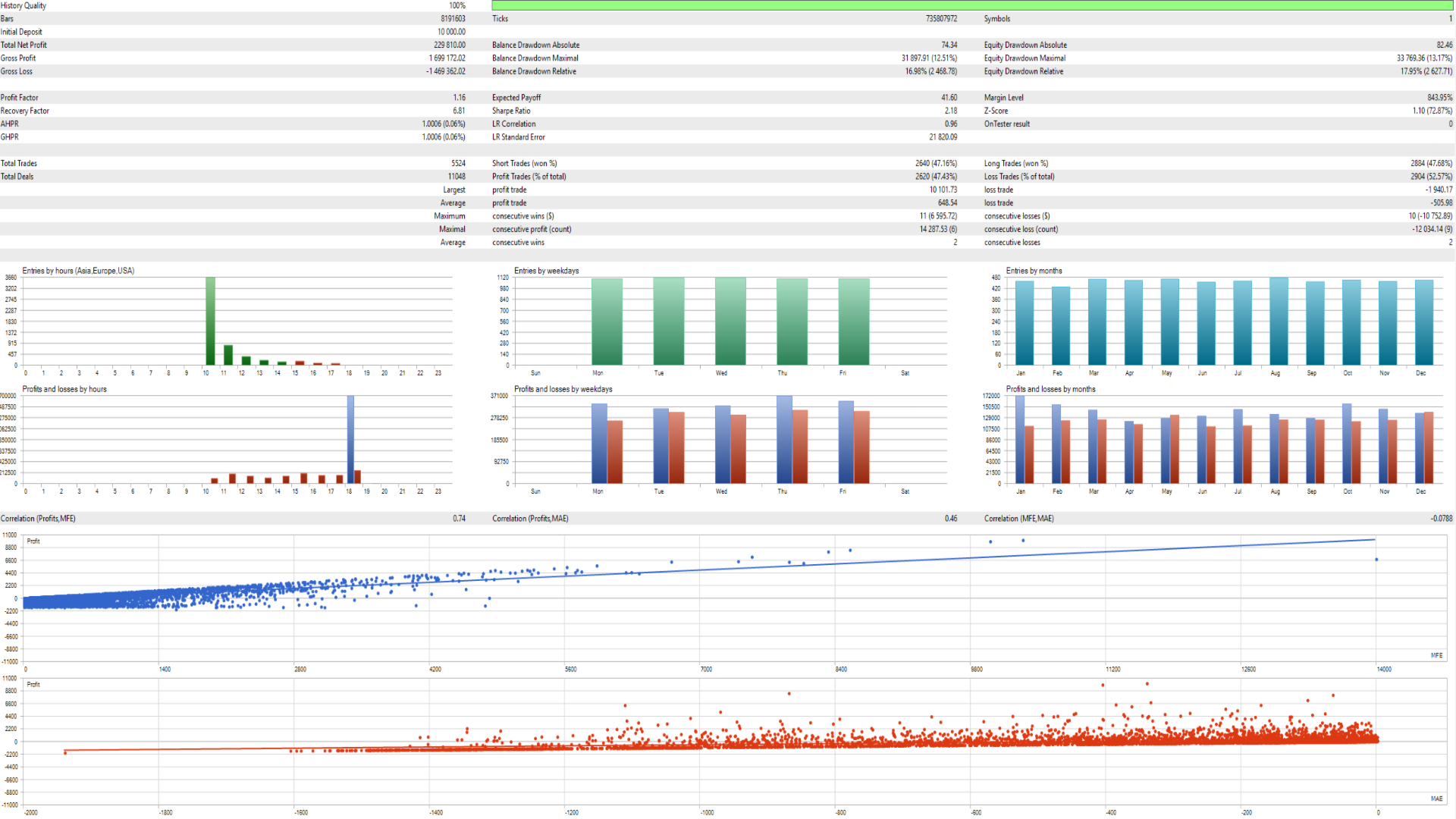Click the Total Net Profit value 229 810.00
1456x819 pixels.
pyautogui.click(x=449, y=45)
